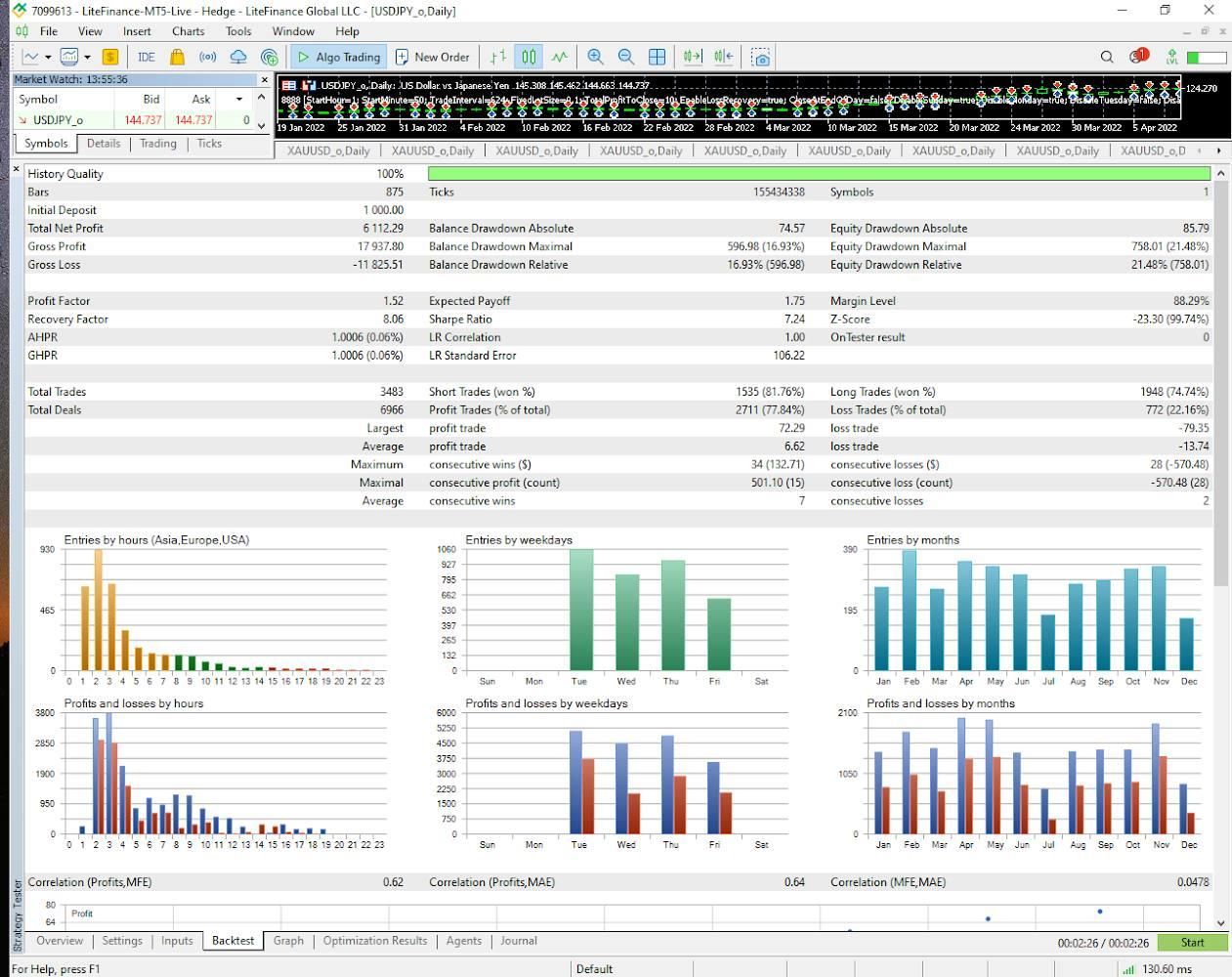Open the chart templates icon in toolbar

[69, 57]
